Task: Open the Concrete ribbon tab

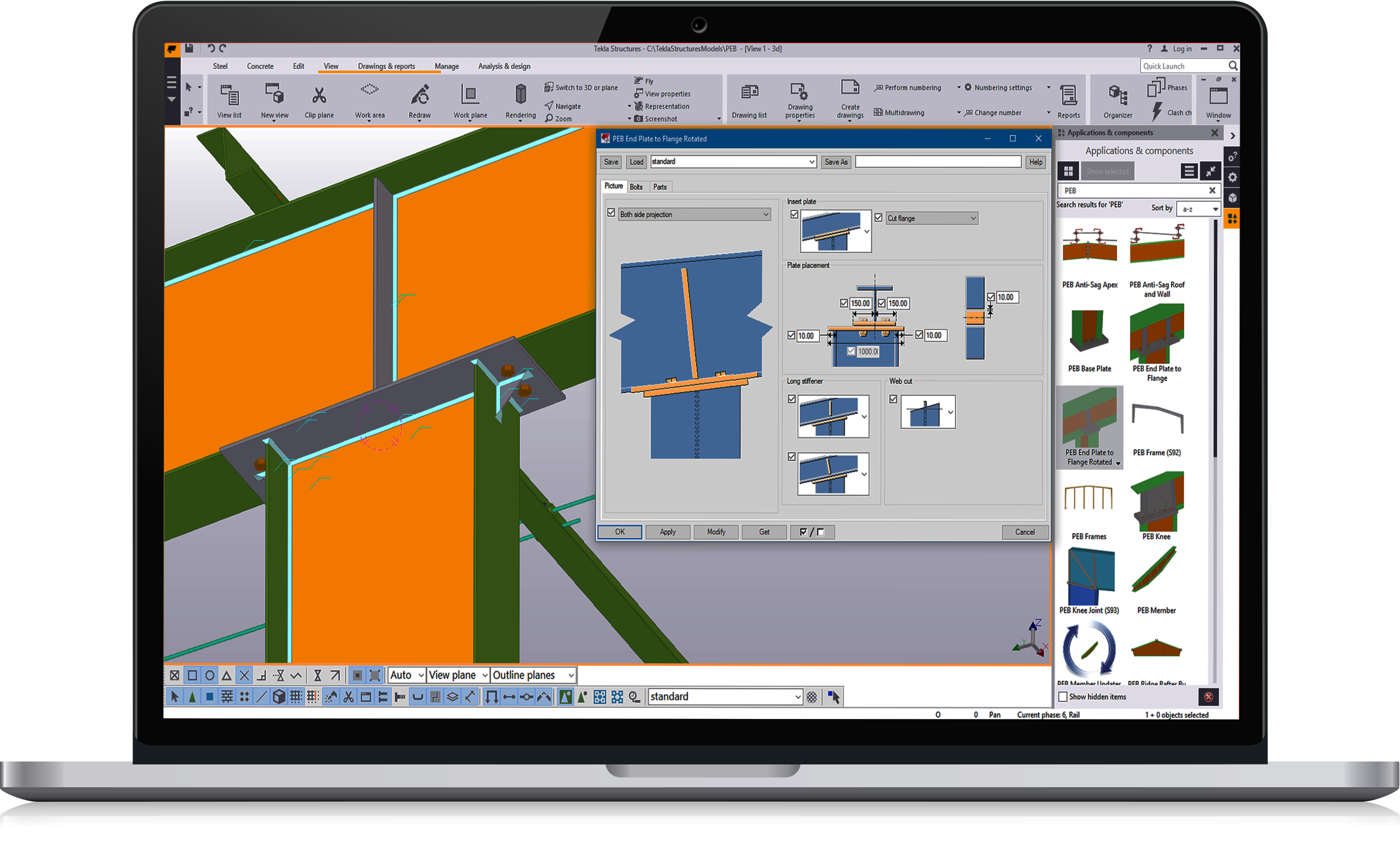Action: tap(260, 66)
